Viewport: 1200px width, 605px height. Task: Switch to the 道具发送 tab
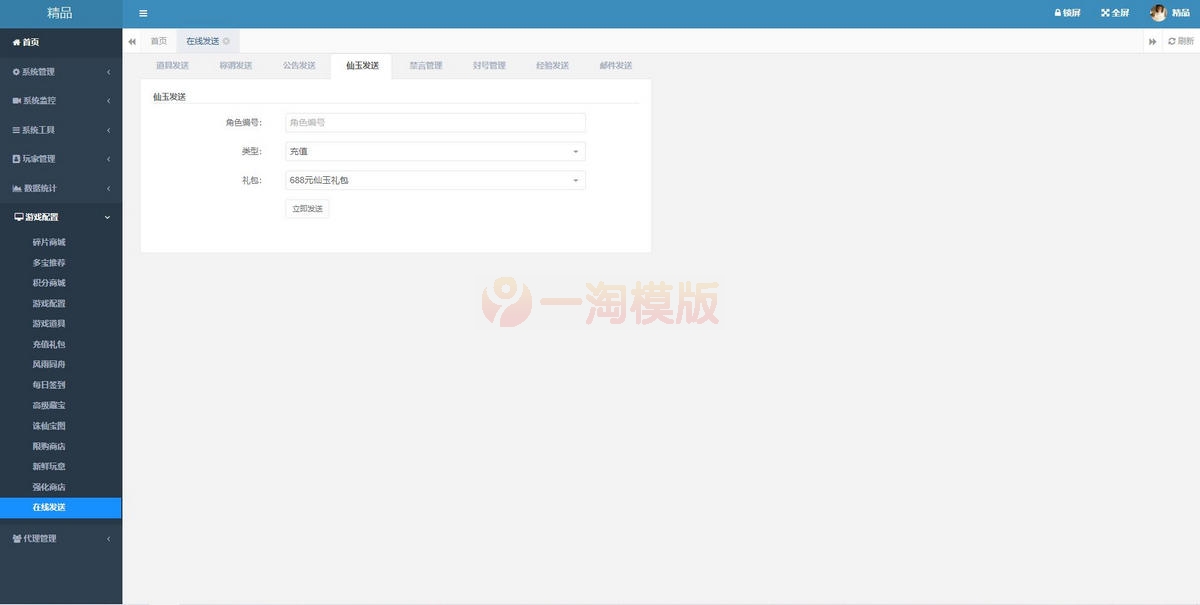click(173, 64)
